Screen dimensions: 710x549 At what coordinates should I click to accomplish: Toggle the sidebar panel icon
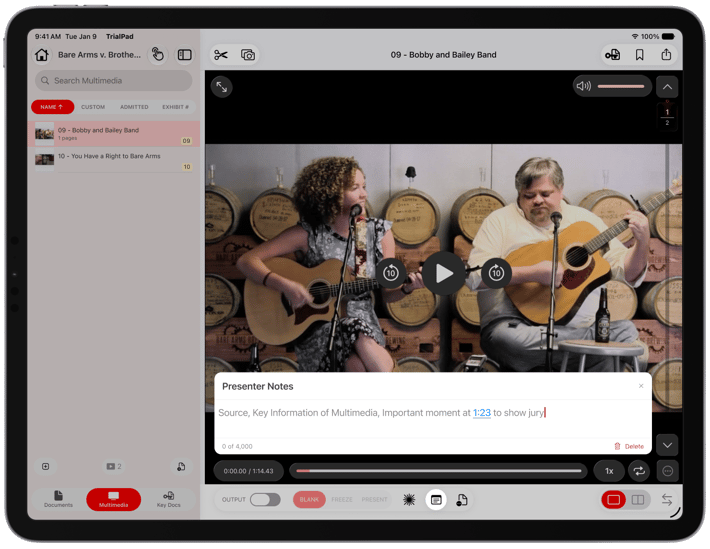pos(185,55)
